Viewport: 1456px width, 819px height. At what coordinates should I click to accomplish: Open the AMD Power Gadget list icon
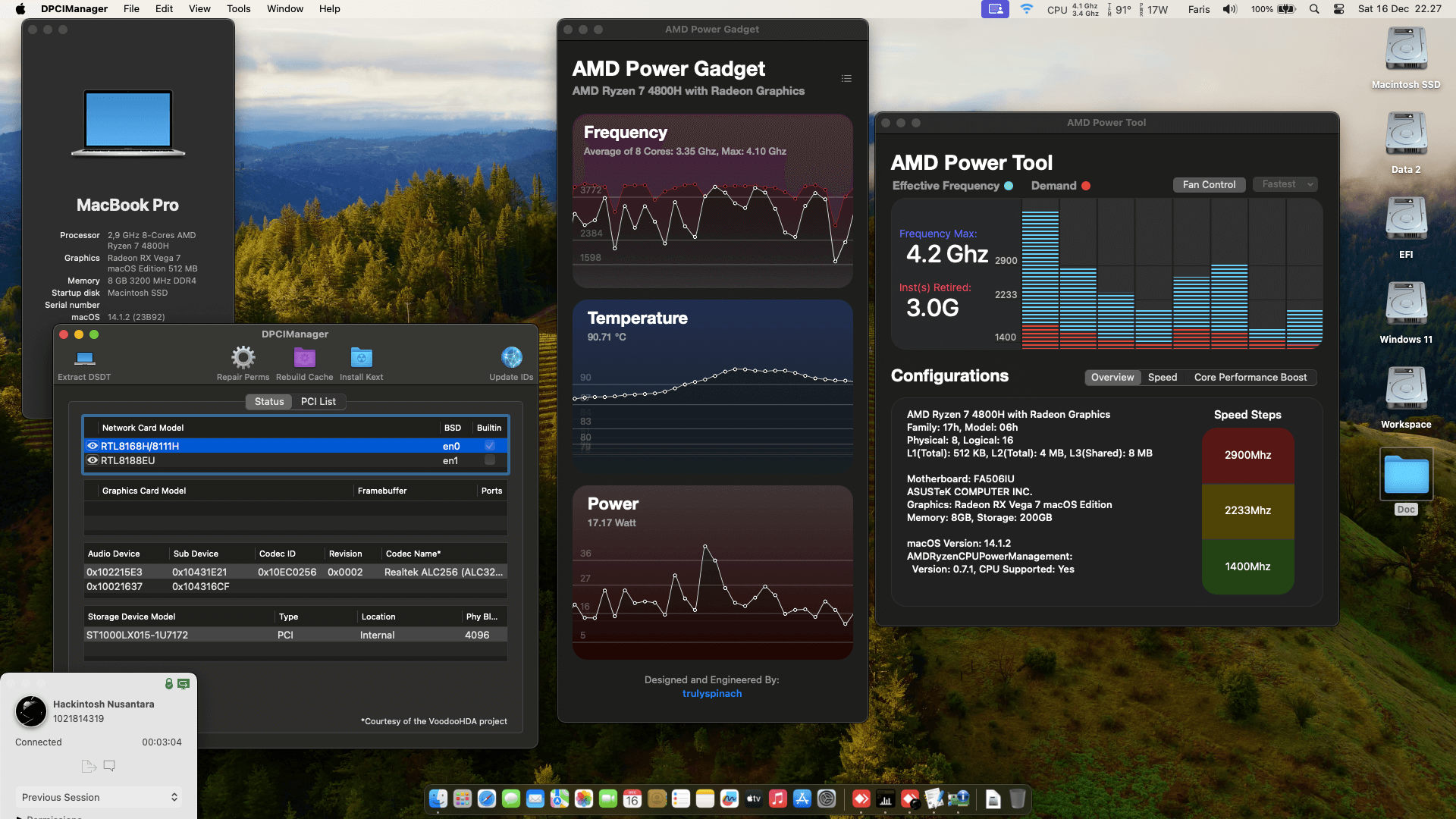[846, 78]
